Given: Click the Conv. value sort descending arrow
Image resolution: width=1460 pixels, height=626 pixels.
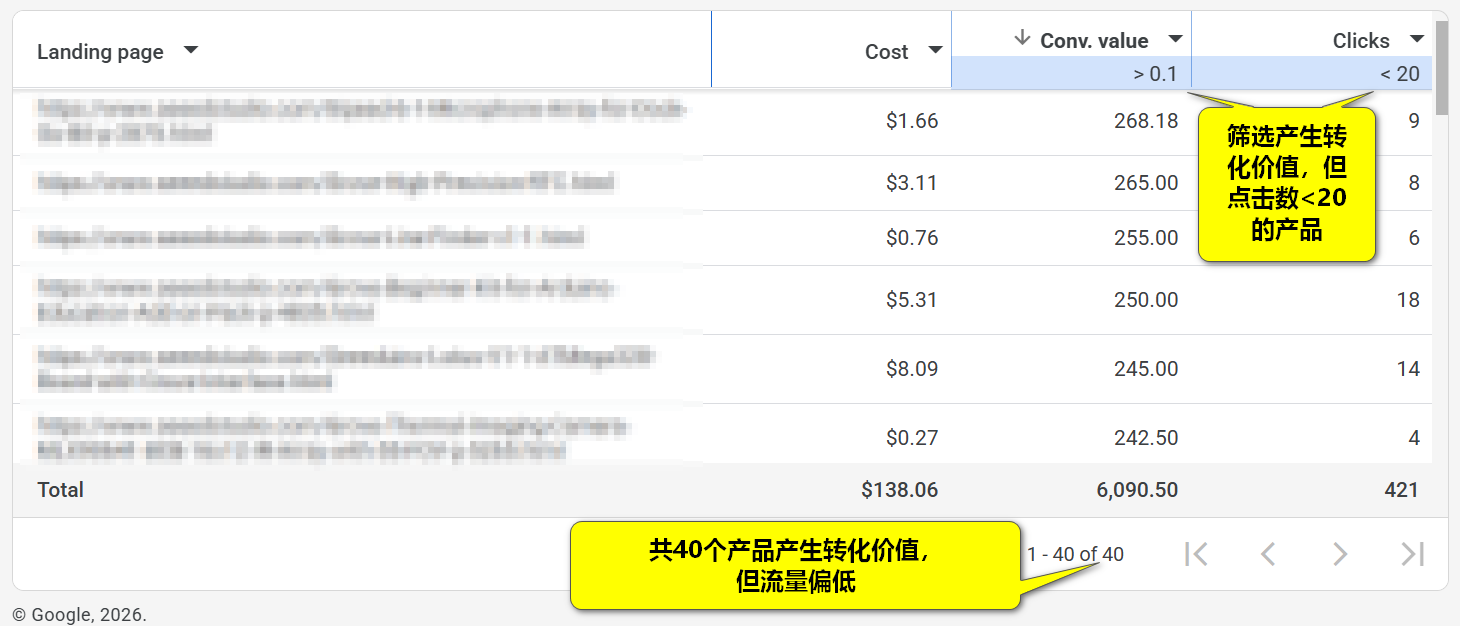Looking at the screenshot, I should [x=1021, y=38].
